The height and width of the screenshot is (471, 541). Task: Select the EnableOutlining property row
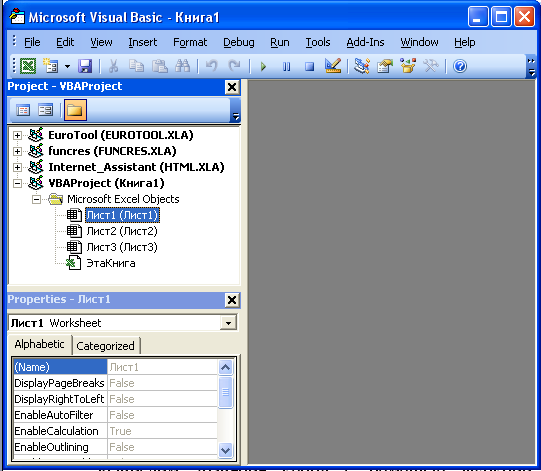(115, 447)
